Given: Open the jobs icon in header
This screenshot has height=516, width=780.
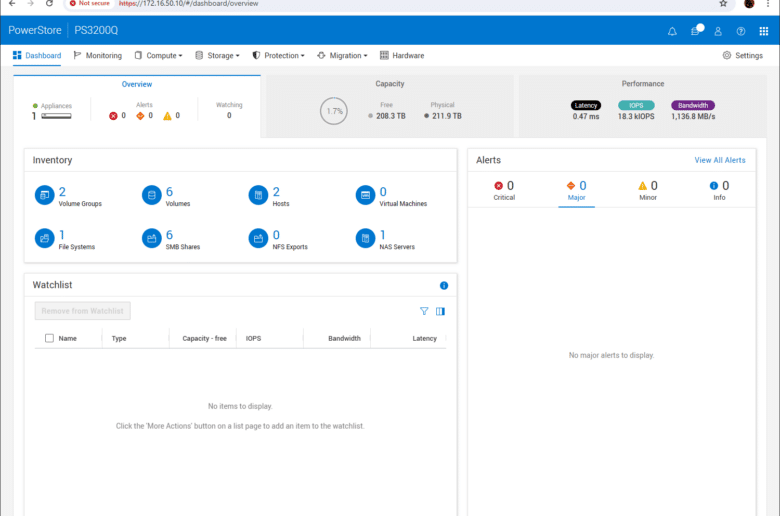Looking at the screenshot, I should 695,31.
